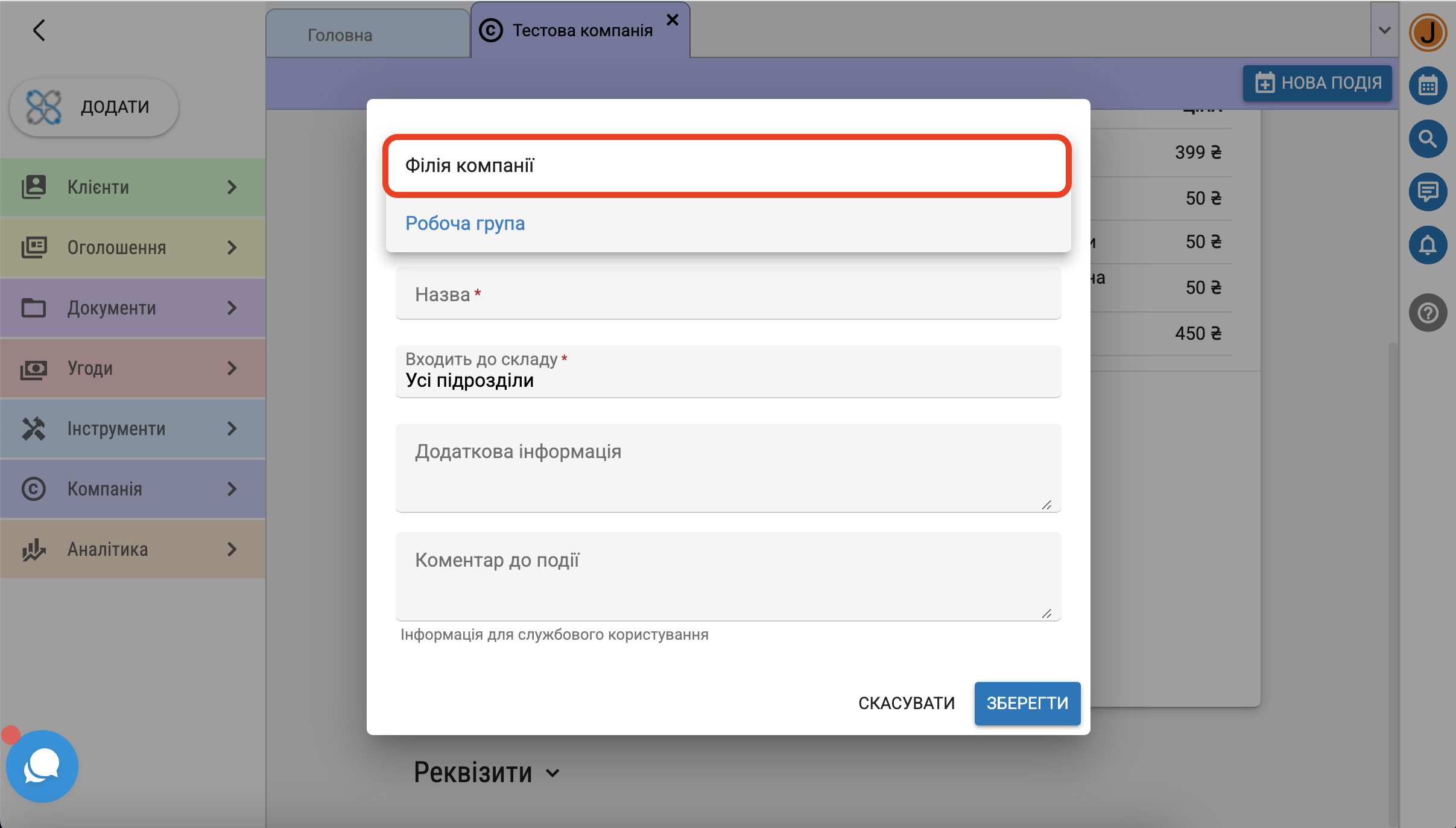
Task: Expand the Реквізити section chevron
Action: tap(552, 773)
